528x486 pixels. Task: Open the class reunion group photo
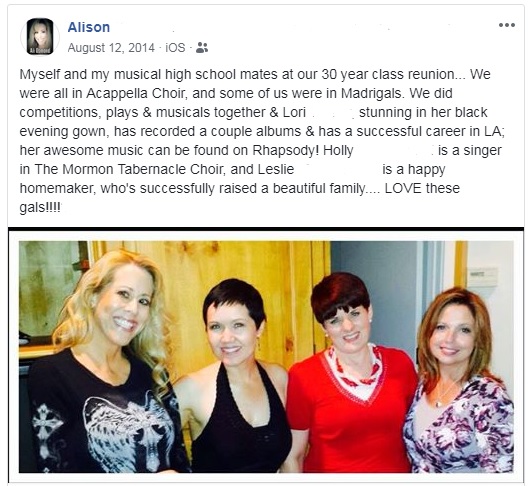click(x=266, y=356)
